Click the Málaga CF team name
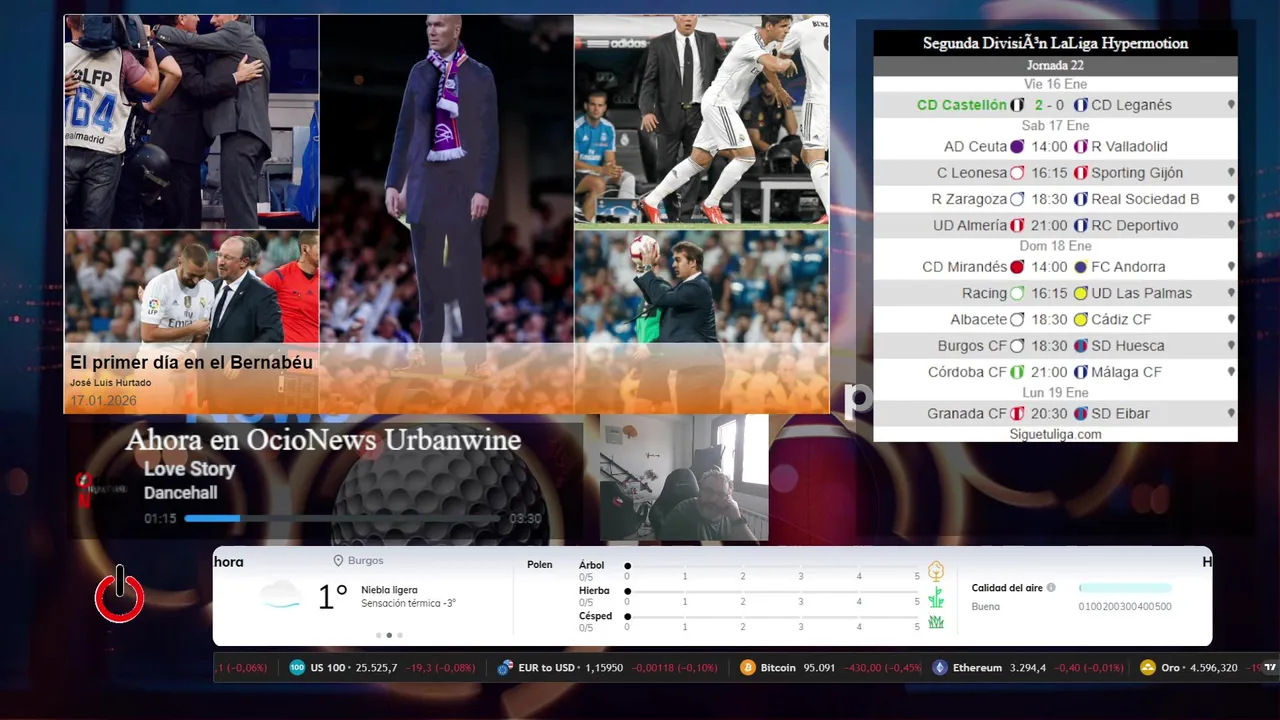The width and height of the screenshot is (1280, 720). [x=1126, y=372]
